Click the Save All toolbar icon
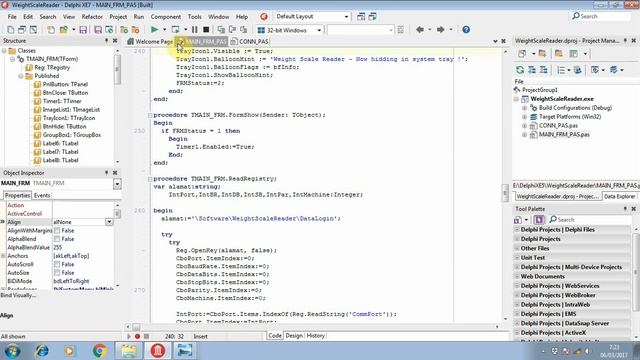Screen dimensions: 640x360 [98, 30]
